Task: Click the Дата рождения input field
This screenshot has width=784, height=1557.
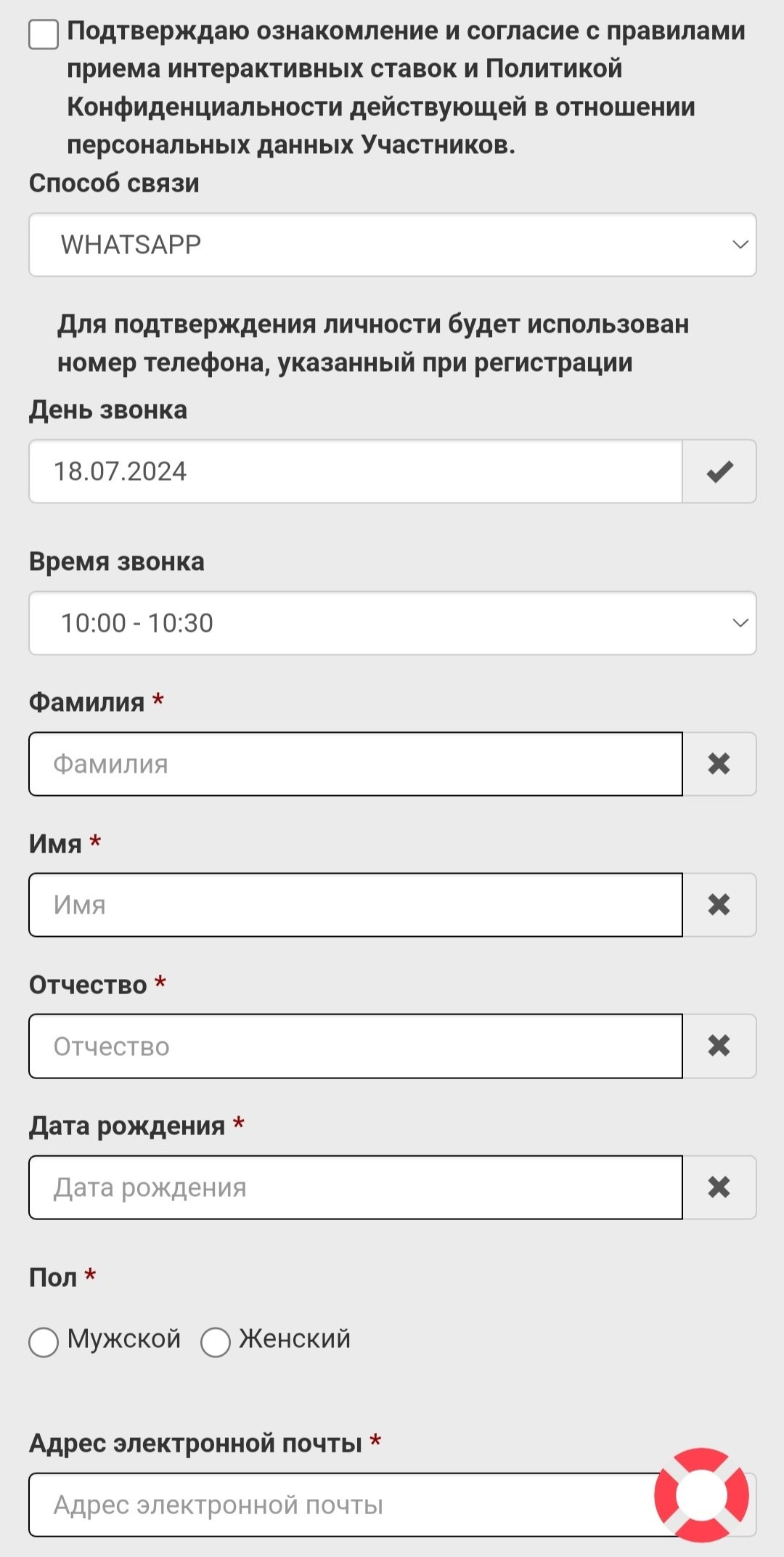Action: (356, 1187)
